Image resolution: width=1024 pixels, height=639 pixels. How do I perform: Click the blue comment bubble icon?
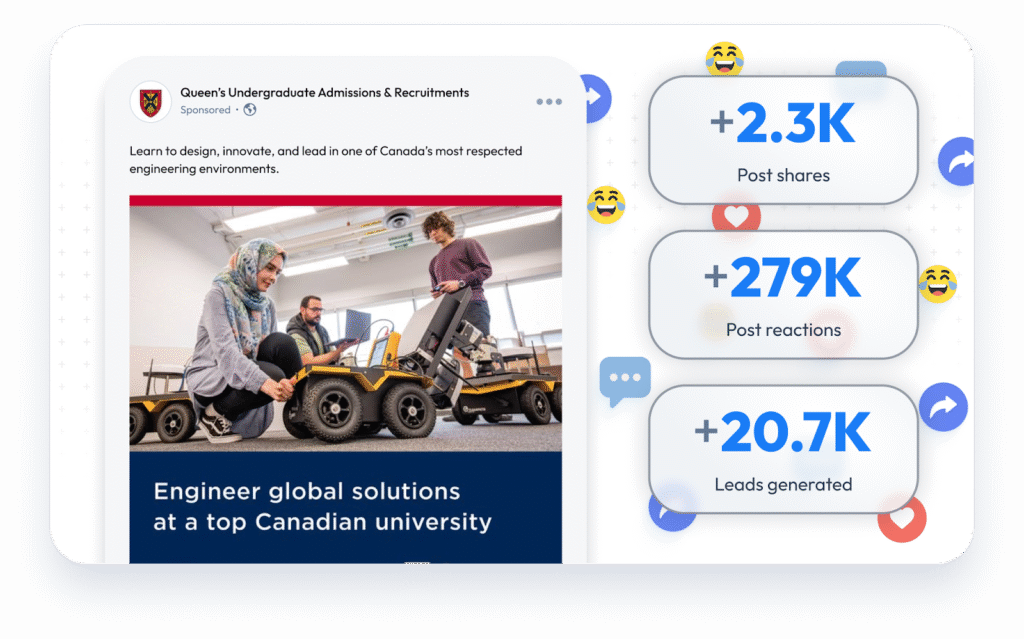[625, 381]
